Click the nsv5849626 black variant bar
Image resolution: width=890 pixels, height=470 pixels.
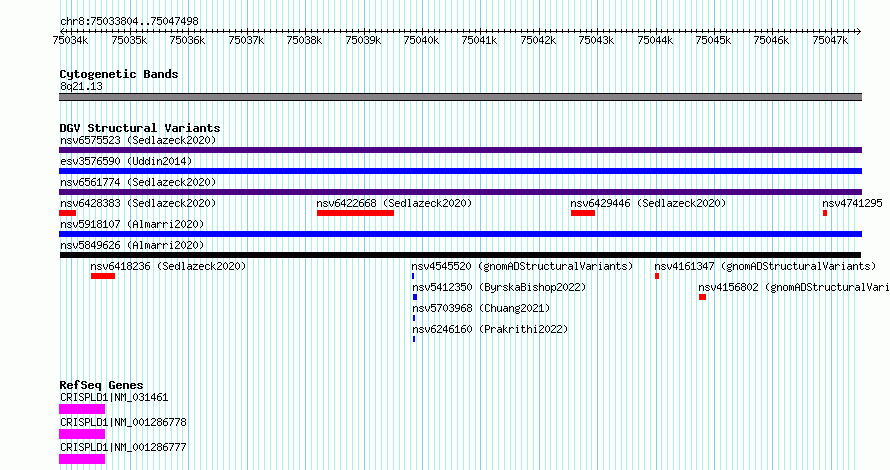460,255
